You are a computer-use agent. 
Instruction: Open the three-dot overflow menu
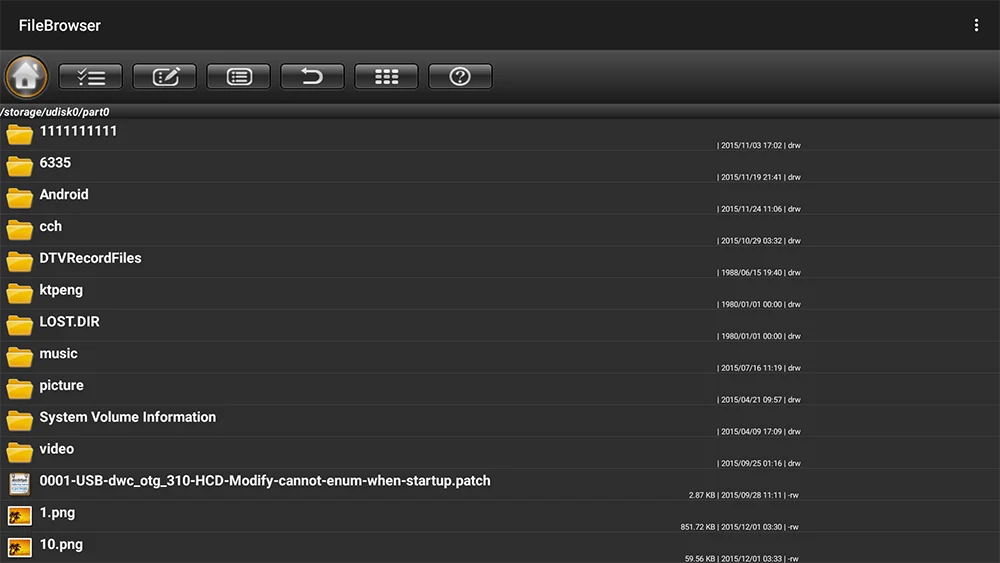click(976, 25)
